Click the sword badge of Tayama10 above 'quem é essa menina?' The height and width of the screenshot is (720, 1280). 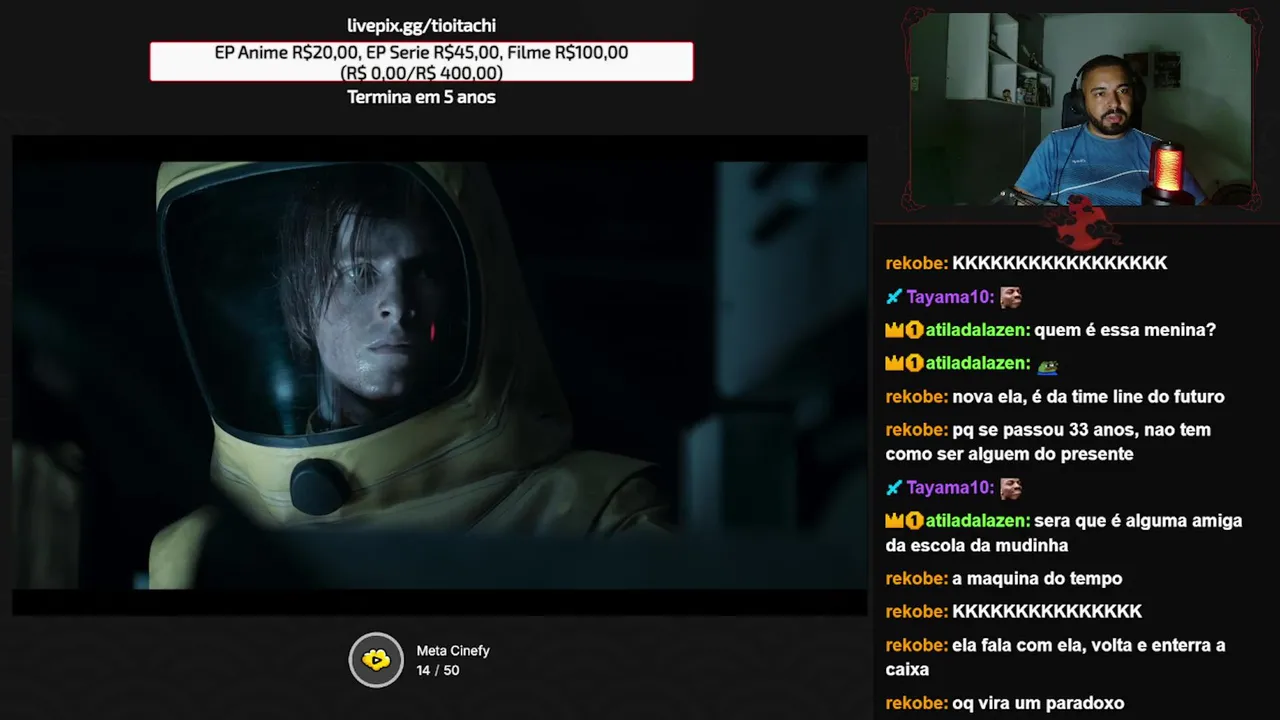pyautogui.click(x=894, y=297)
